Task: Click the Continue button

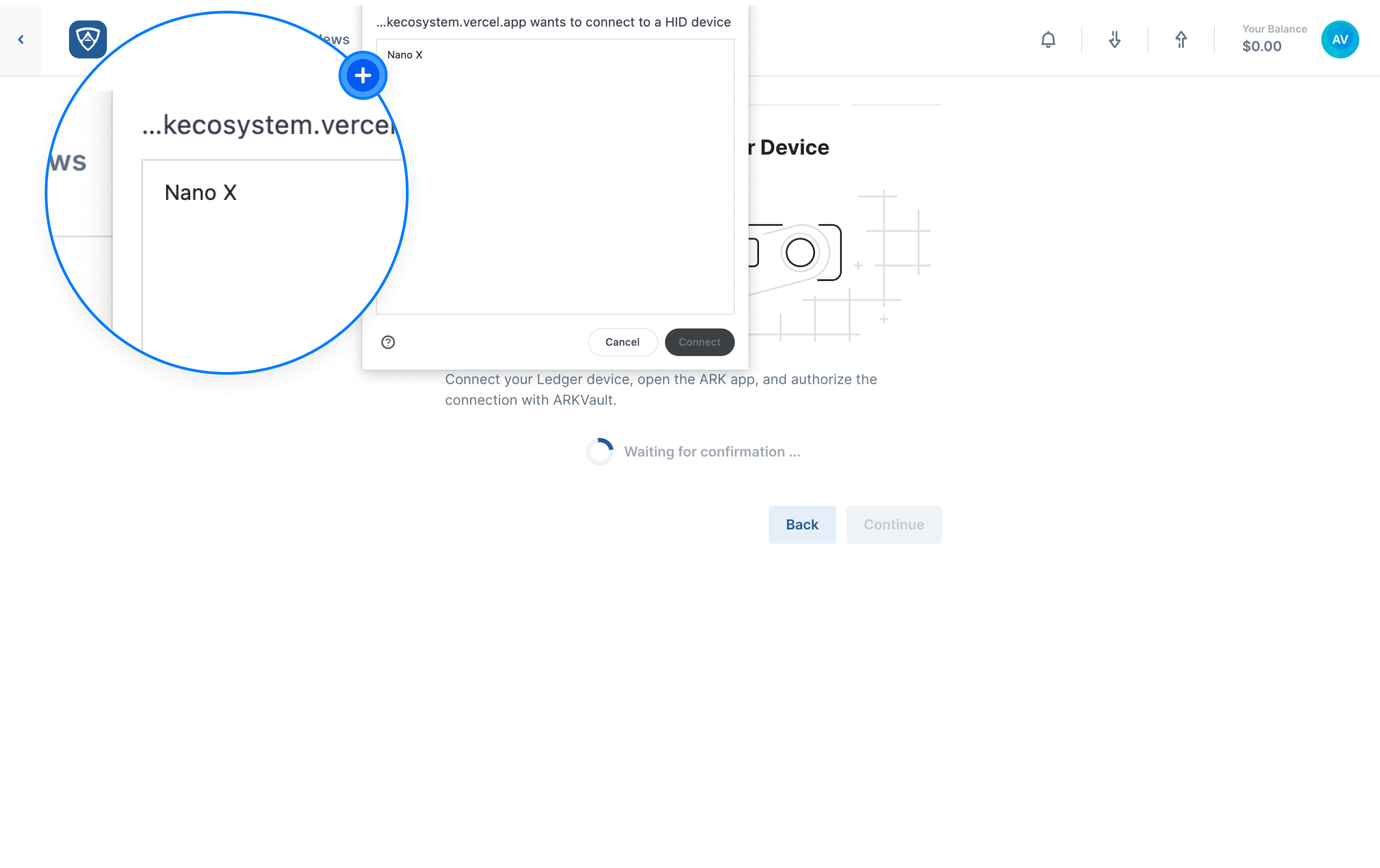Action: click(893, 525)
